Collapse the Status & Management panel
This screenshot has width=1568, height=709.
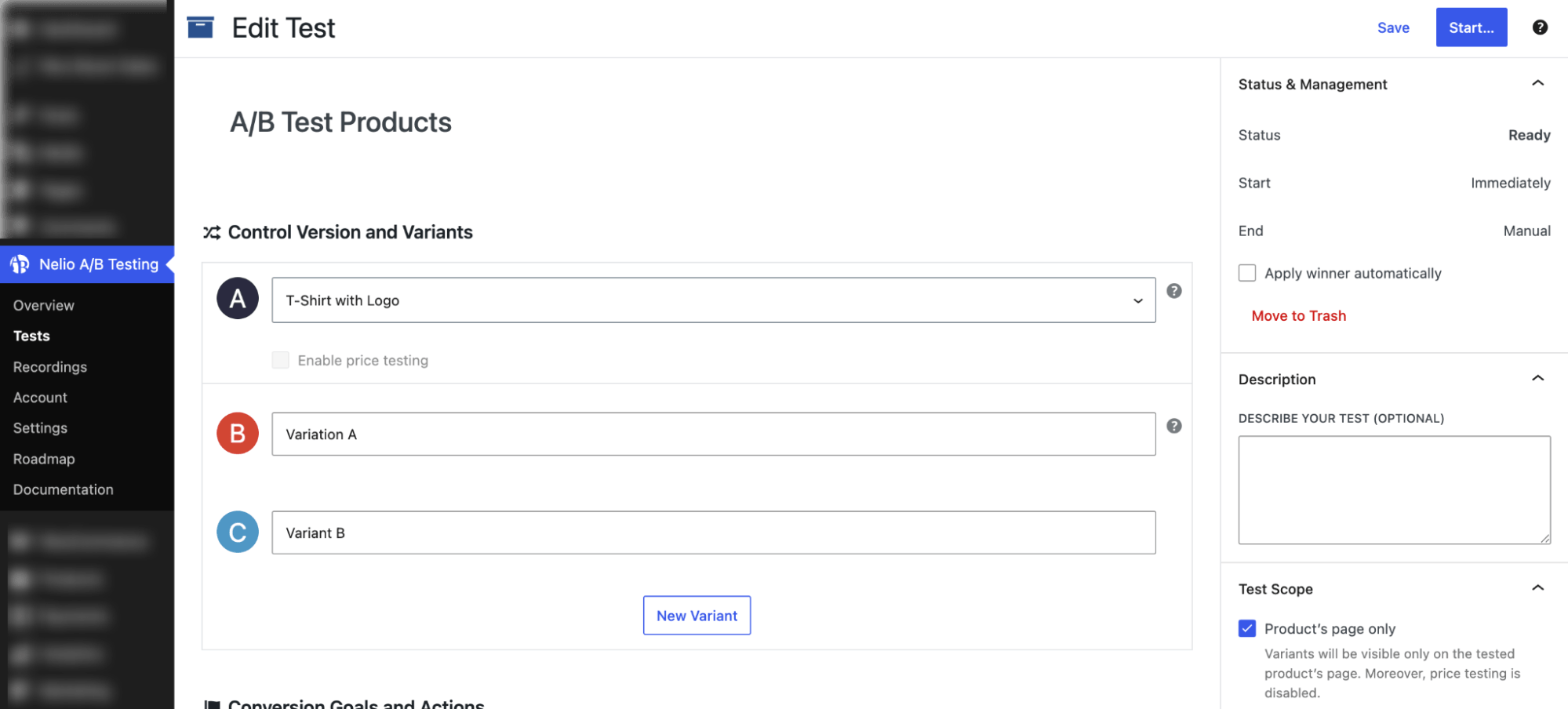point(1538,83)
